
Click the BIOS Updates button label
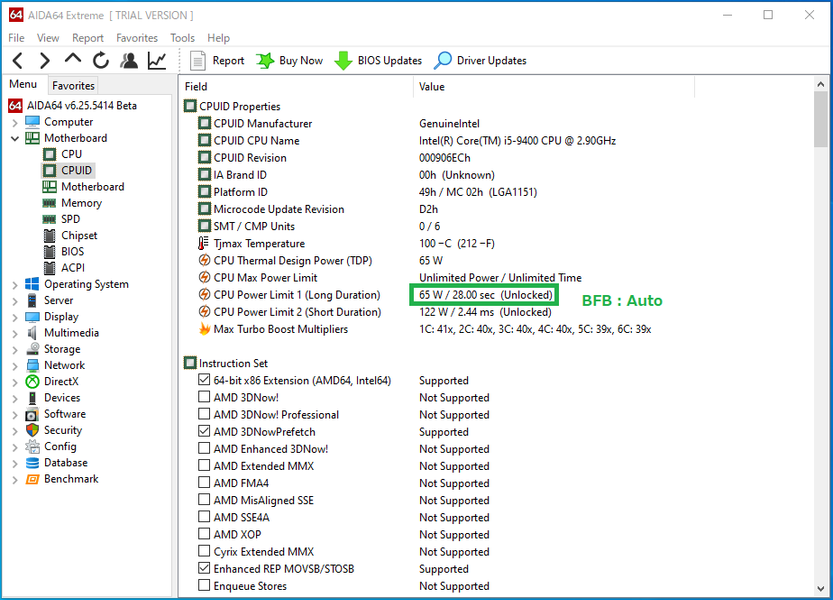click(x=389, y=61)
